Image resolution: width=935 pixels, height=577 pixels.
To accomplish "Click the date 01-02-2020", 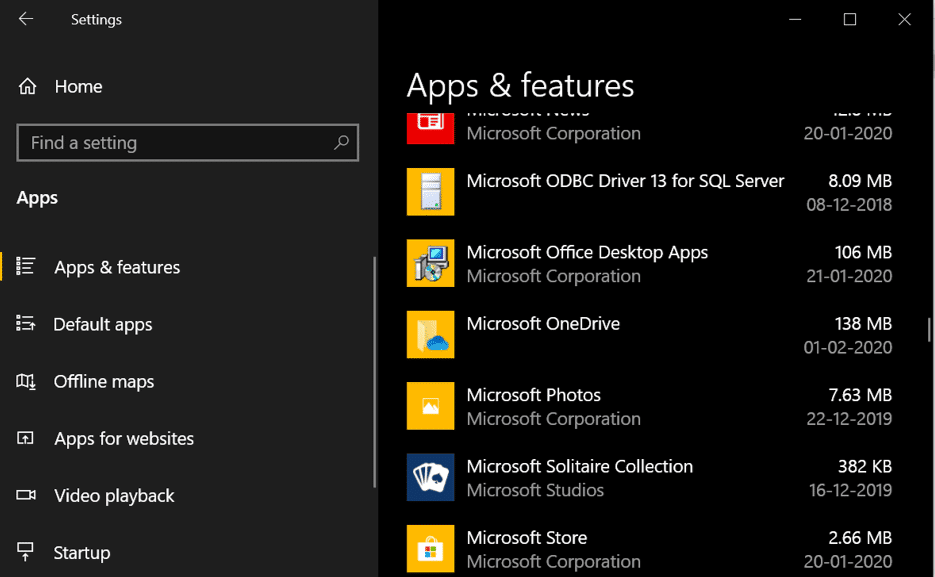I will tap(848, 347).
